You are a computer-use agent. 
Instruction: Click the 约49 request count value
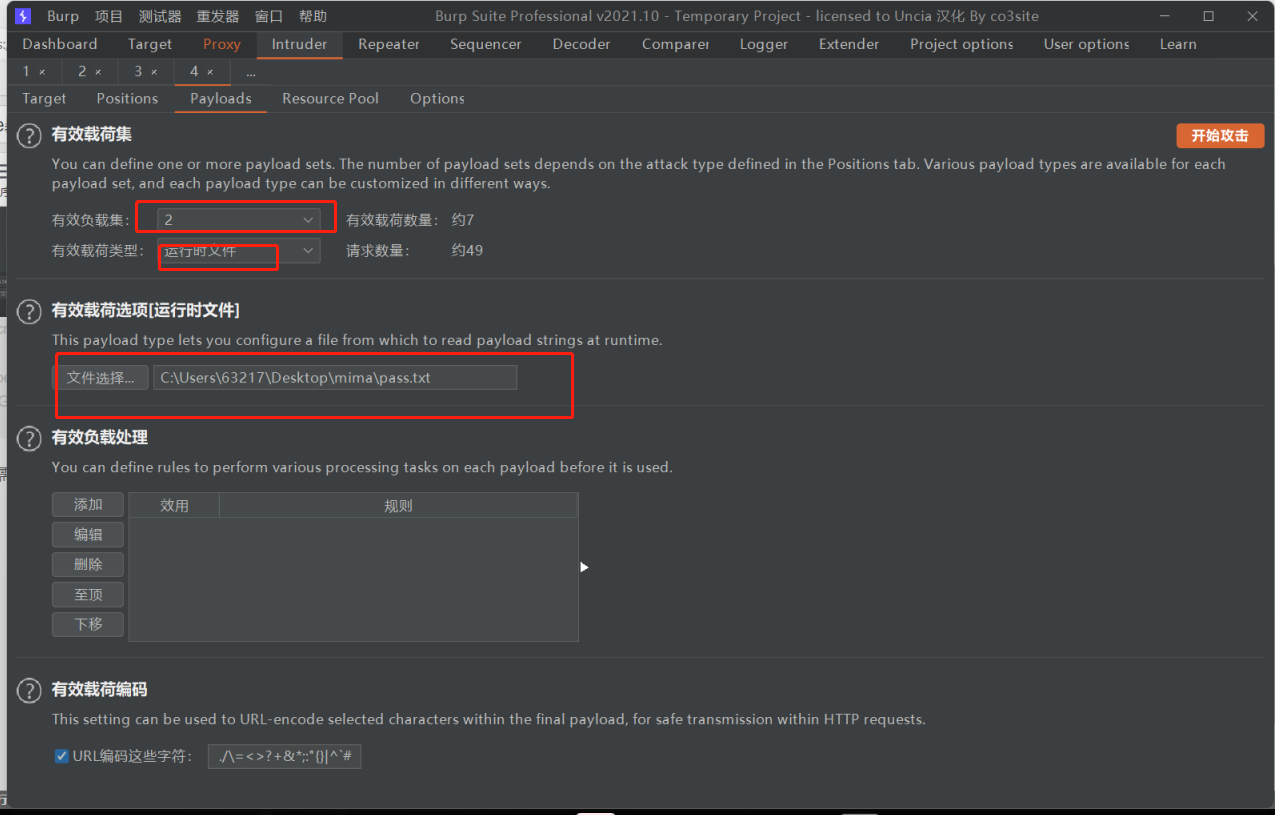[x=467, y=250]
